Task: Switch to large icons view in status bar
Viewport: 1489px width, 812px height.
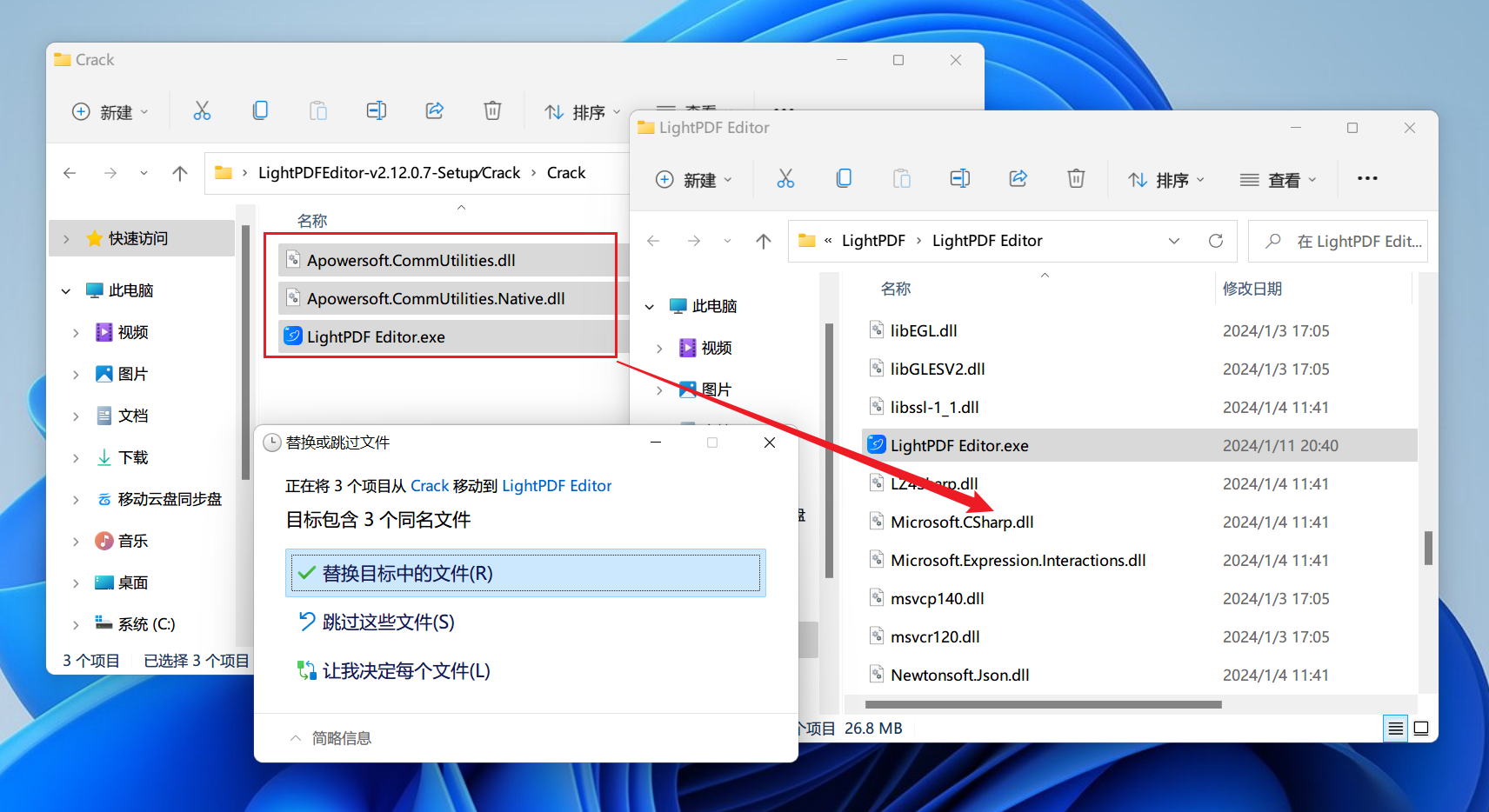Action: pos(1421,729)
